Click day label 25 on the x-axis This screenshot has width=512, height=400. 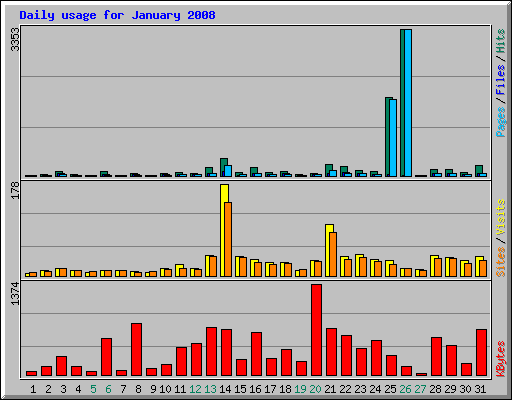coord(390,389)
